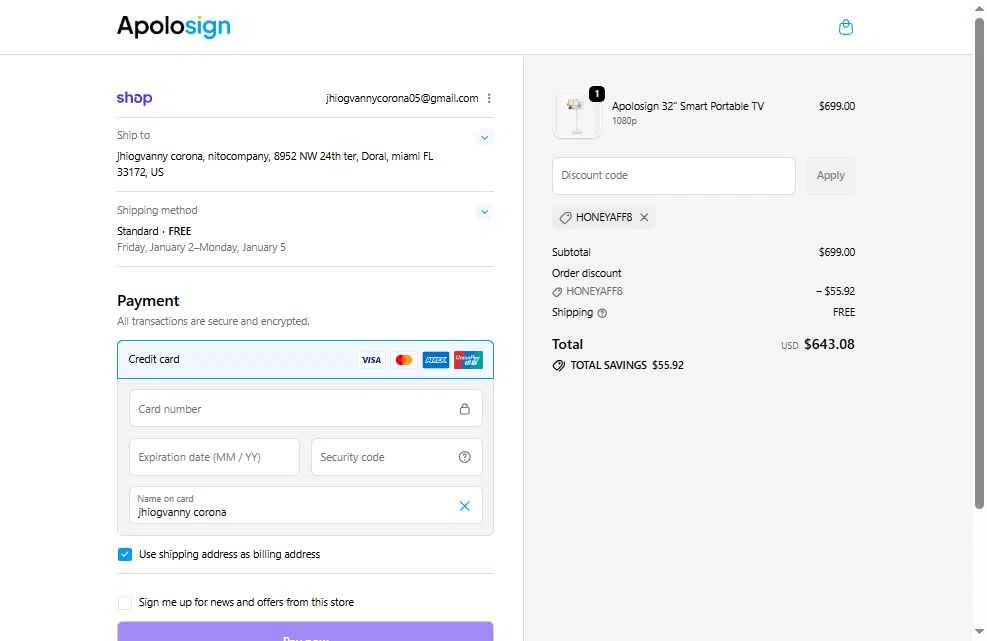Click the product title Apolosign 32" Smart Portable TV

coord(687,106)
